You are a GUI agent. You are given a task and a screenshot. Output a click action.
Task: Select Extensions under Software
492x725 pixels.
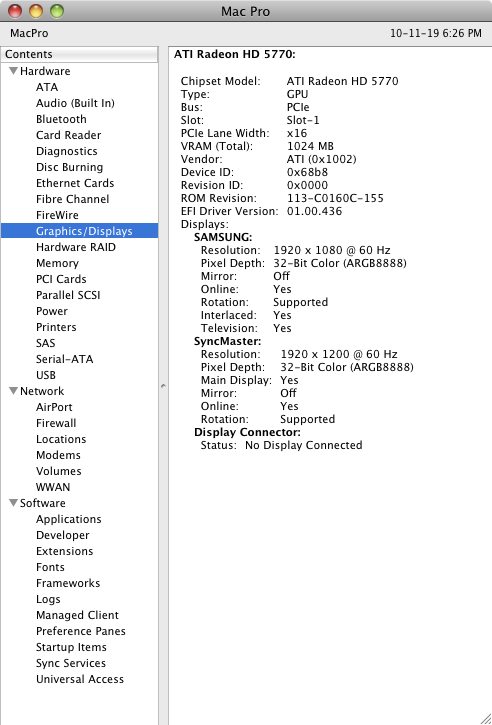pos(64,551)
